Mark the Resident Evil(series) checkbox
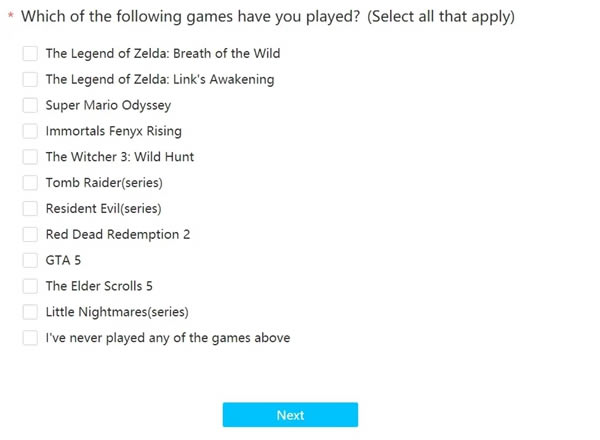600x440 pixels. point(30,209)
